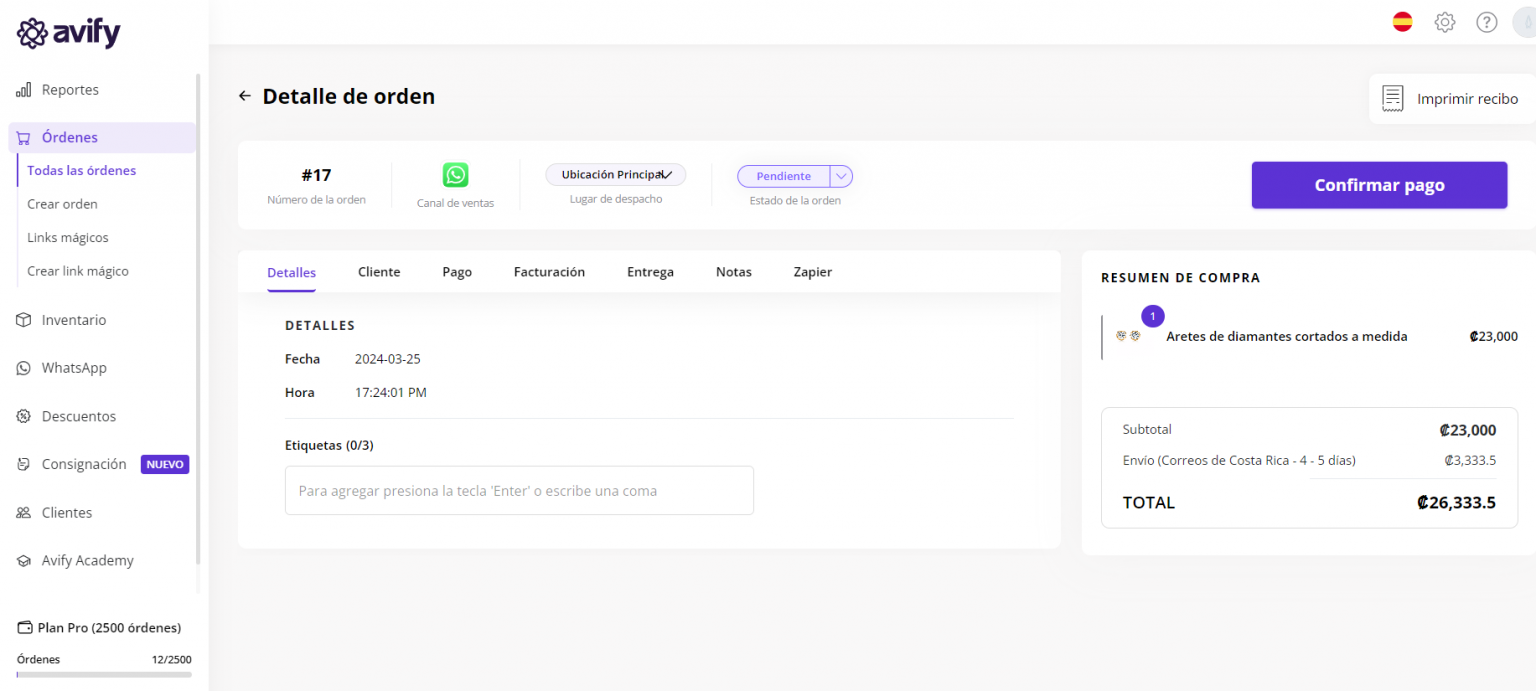Open Avify Academy section
The image size is (1536, 691).
87,561
